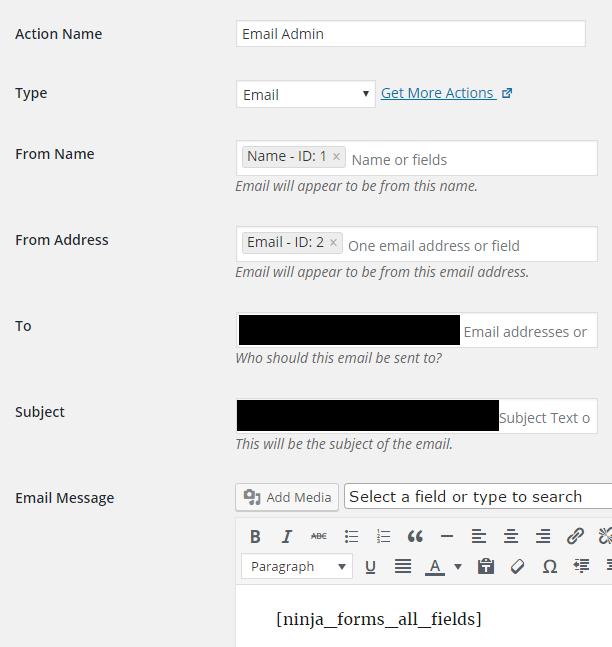Open the special character (omega) picker
Viewport: 612px width, 647px height.
pyautogui.click(x=549, y=566)
